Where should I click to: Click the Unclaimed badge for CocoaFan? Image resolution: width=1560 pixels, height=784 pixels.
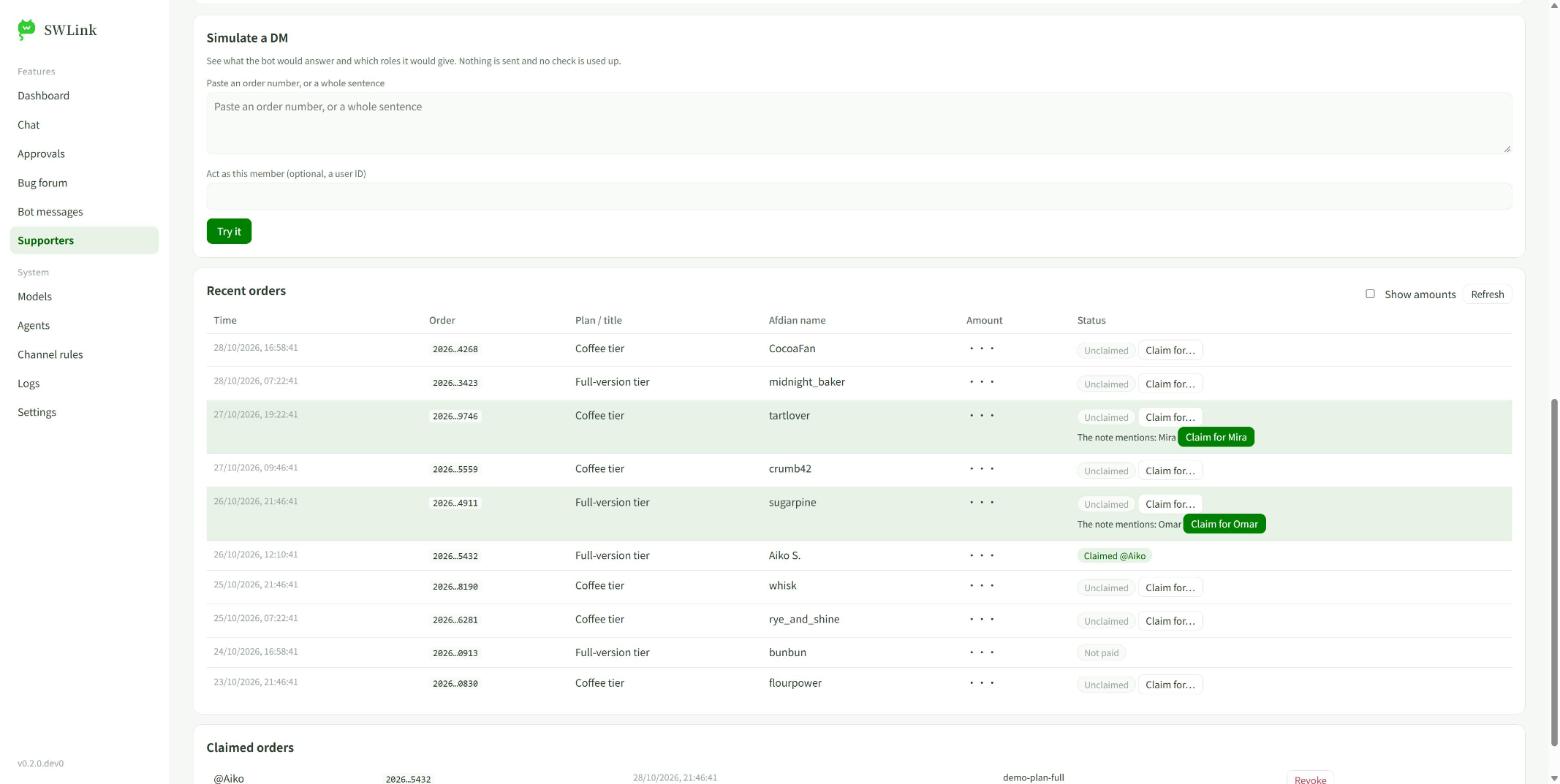(1106, 351)
